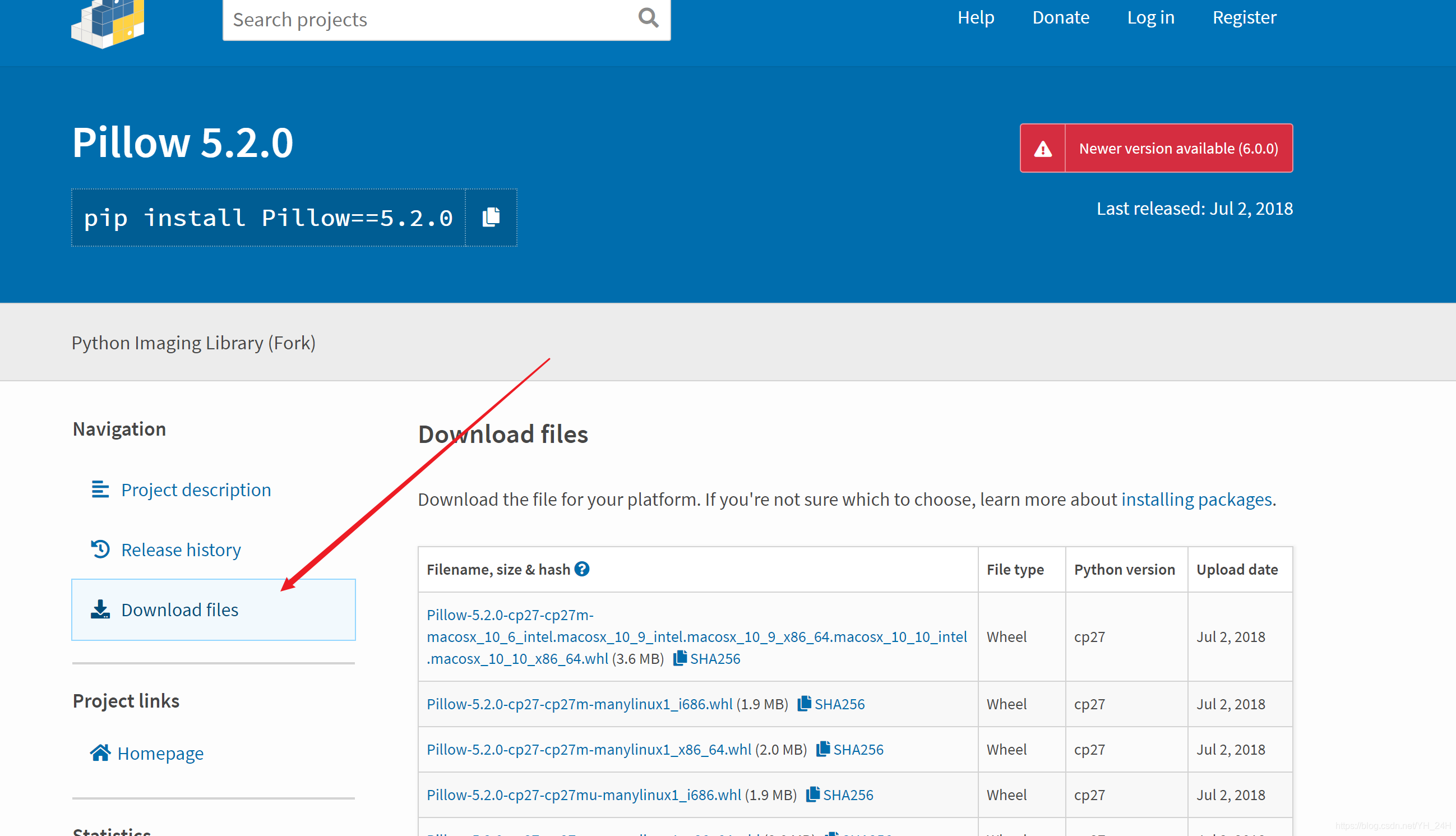Viewport: 1456px width, 836px height.
Task: Click the Register link
Action: [1245, 17]
